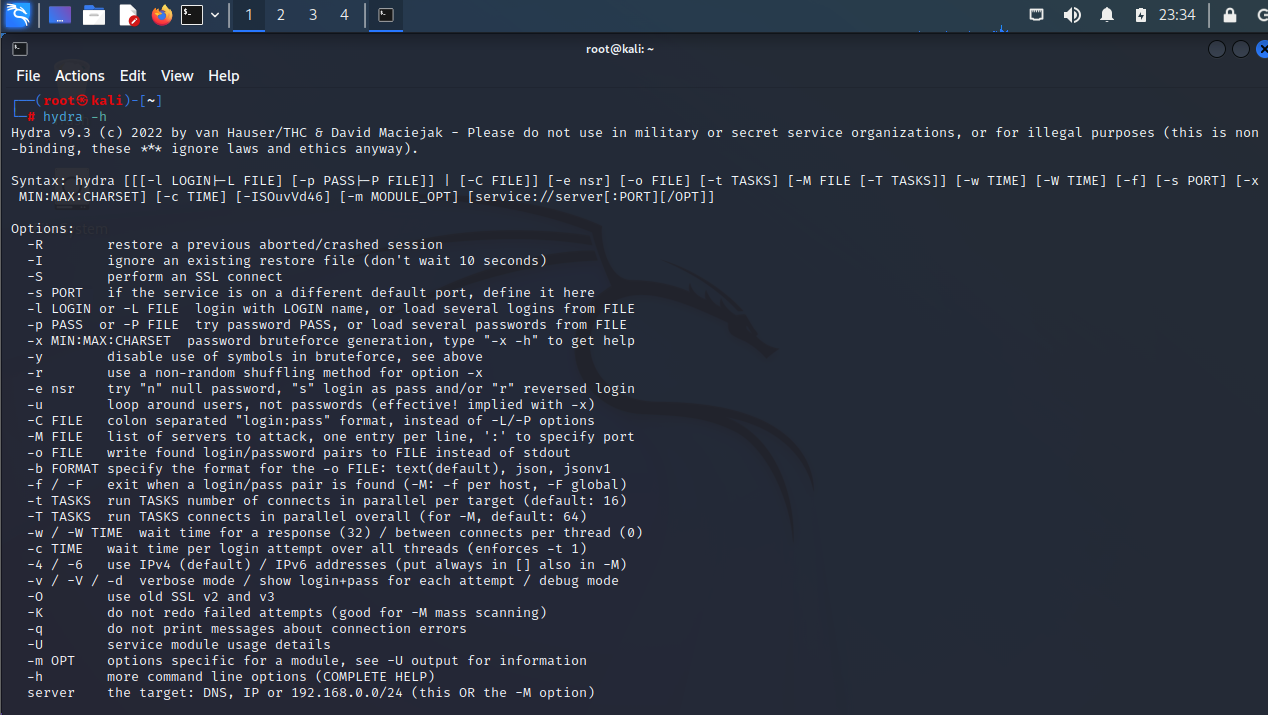Click the '-e nsr' option line
1268x715 pixels.
(331, 389)
